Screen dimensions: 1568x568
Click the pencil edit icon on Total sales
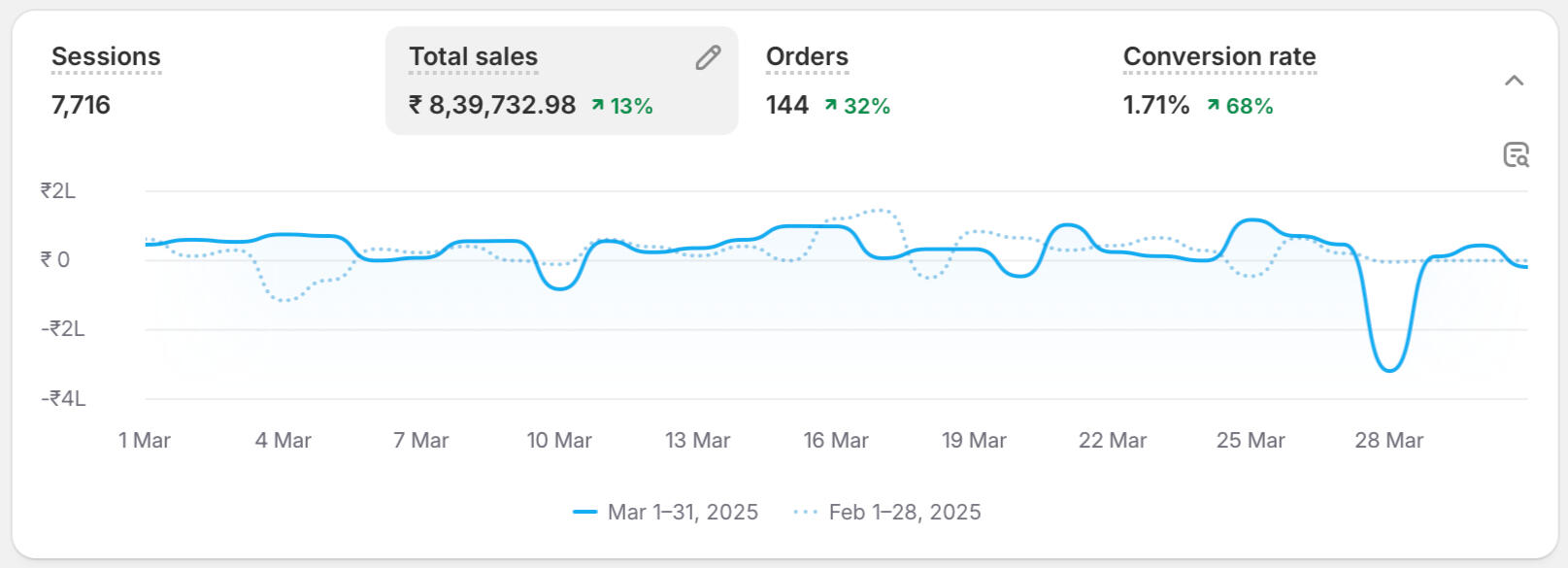pos(708,58)
